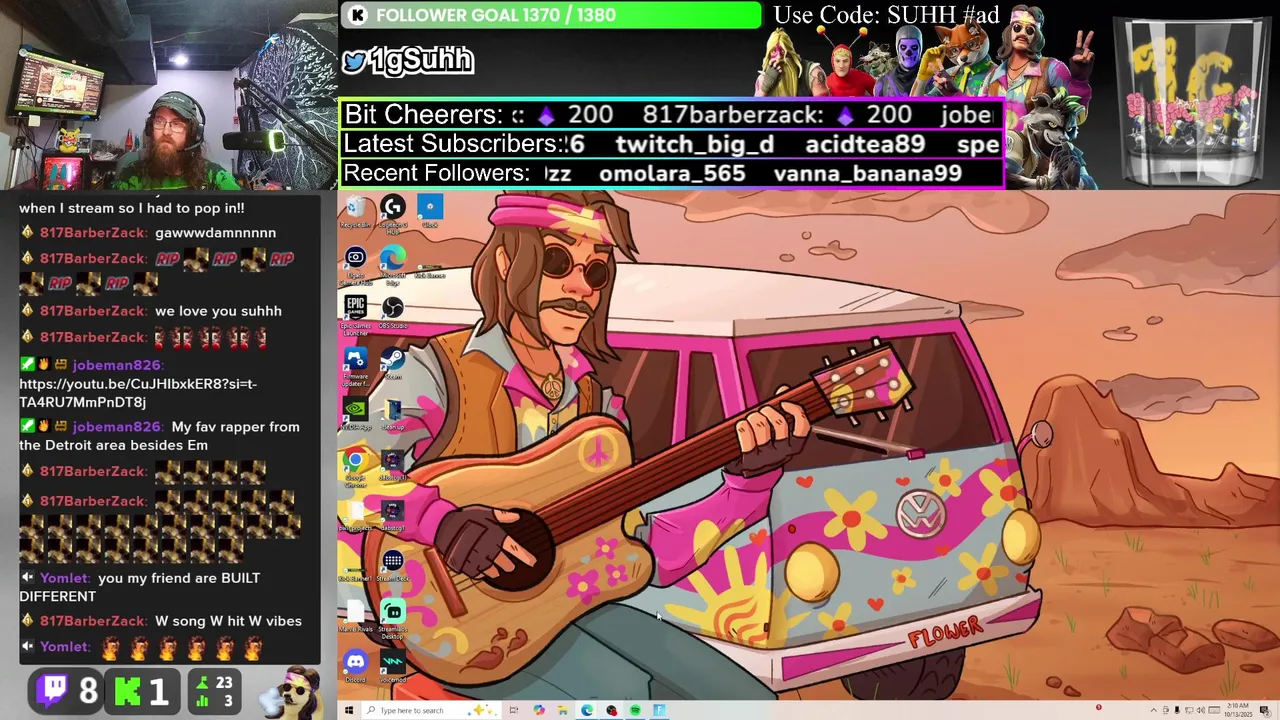This screenshot has height=720, width=1280.
Task: Open Spotify from the taskbar
Action: tap(635, 710)
